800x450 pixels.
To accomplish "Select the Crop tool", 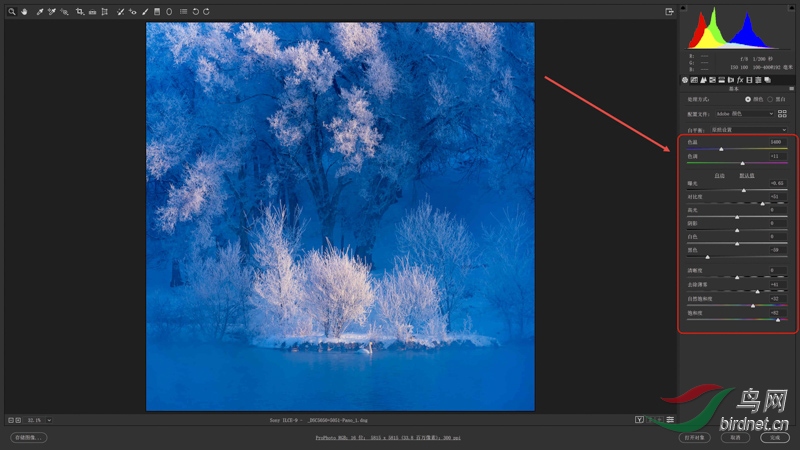I will (x=80, y=11).
